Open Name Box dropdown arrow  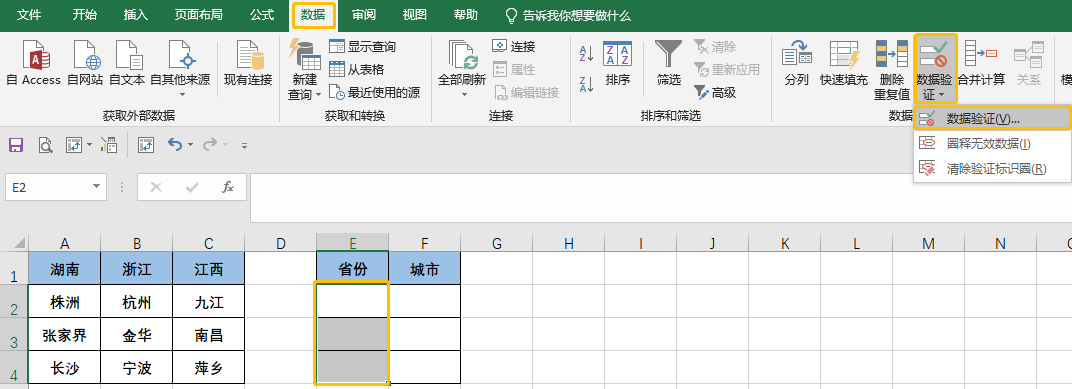[96, 187]
